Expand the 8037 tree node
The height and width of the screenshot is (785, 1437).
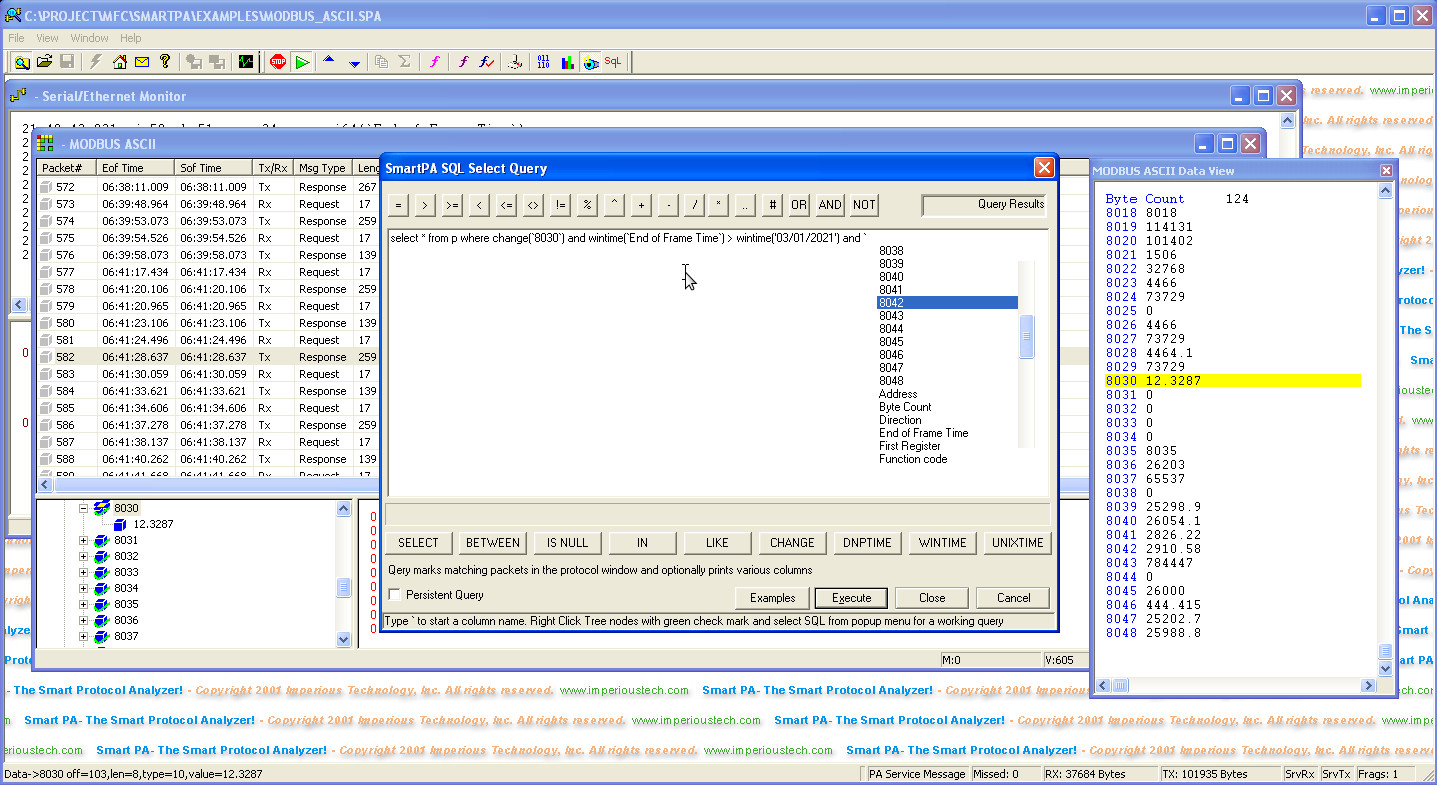point(84,636)
